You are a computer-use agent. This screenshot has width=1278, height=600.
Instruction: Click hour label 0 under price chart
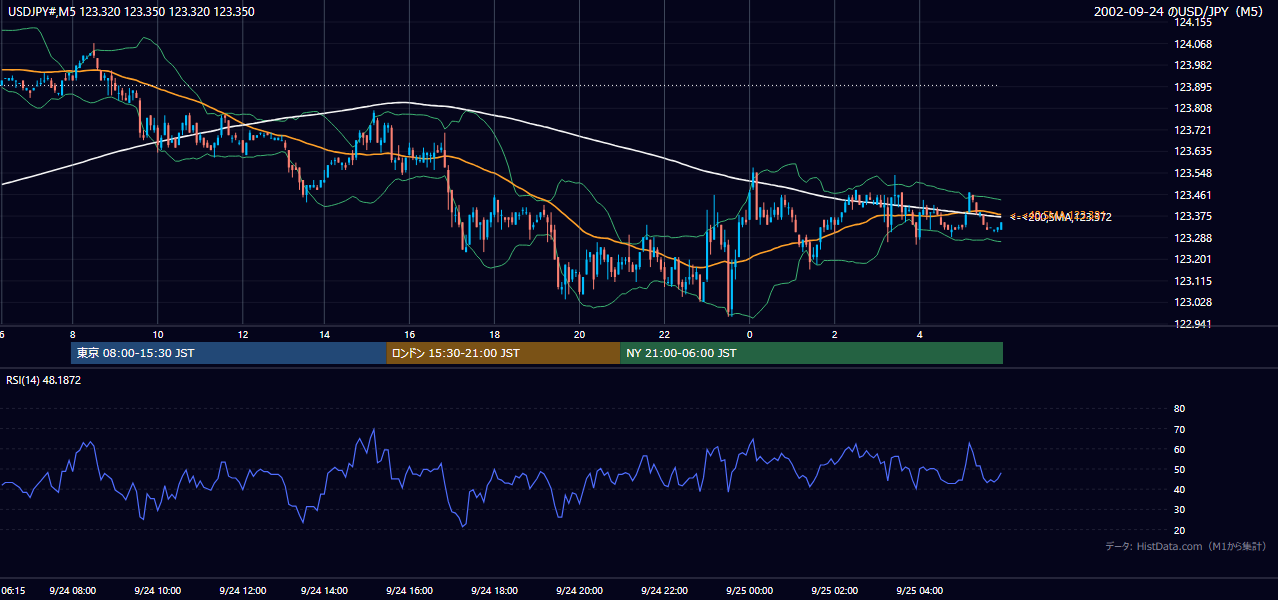pyautogui.click(x=750, y=334)
